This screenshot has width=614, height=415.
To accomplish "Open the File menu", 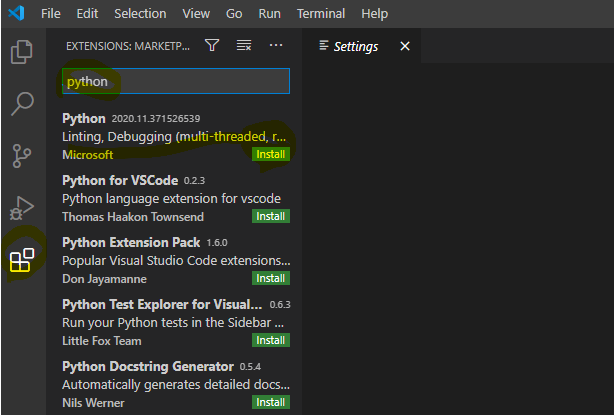I will point(51,14).
